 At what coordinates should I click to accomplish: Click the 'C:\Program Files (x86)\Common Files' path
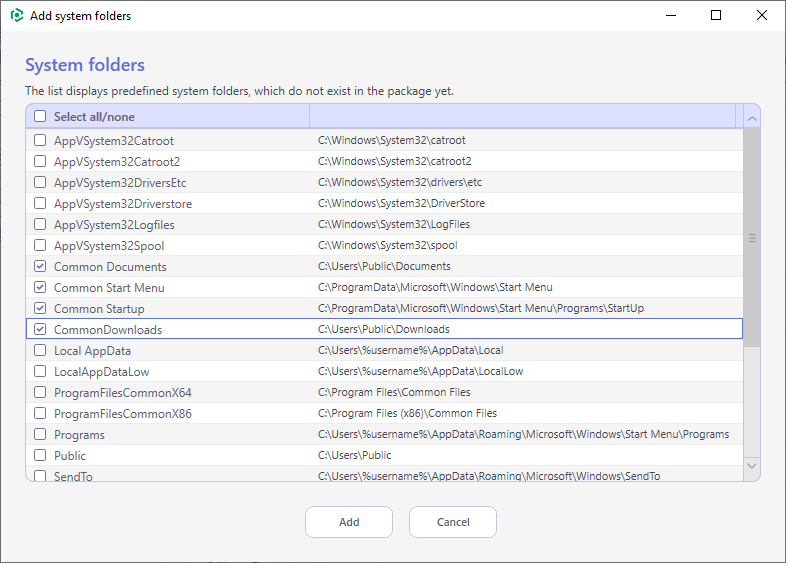tap(407, 413)
